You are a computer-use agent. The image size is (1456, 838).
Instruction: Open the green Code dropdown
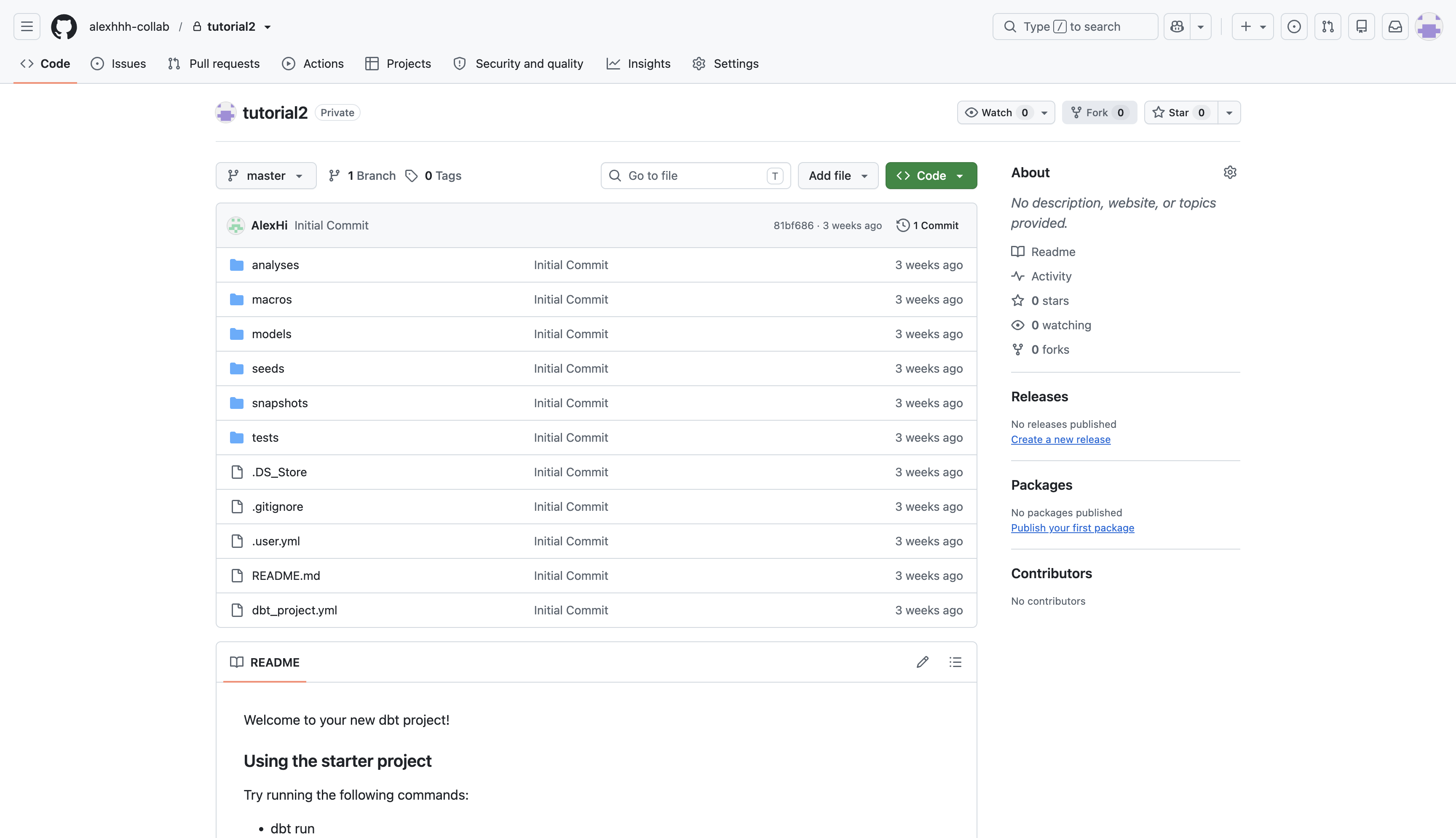point(931,176)
